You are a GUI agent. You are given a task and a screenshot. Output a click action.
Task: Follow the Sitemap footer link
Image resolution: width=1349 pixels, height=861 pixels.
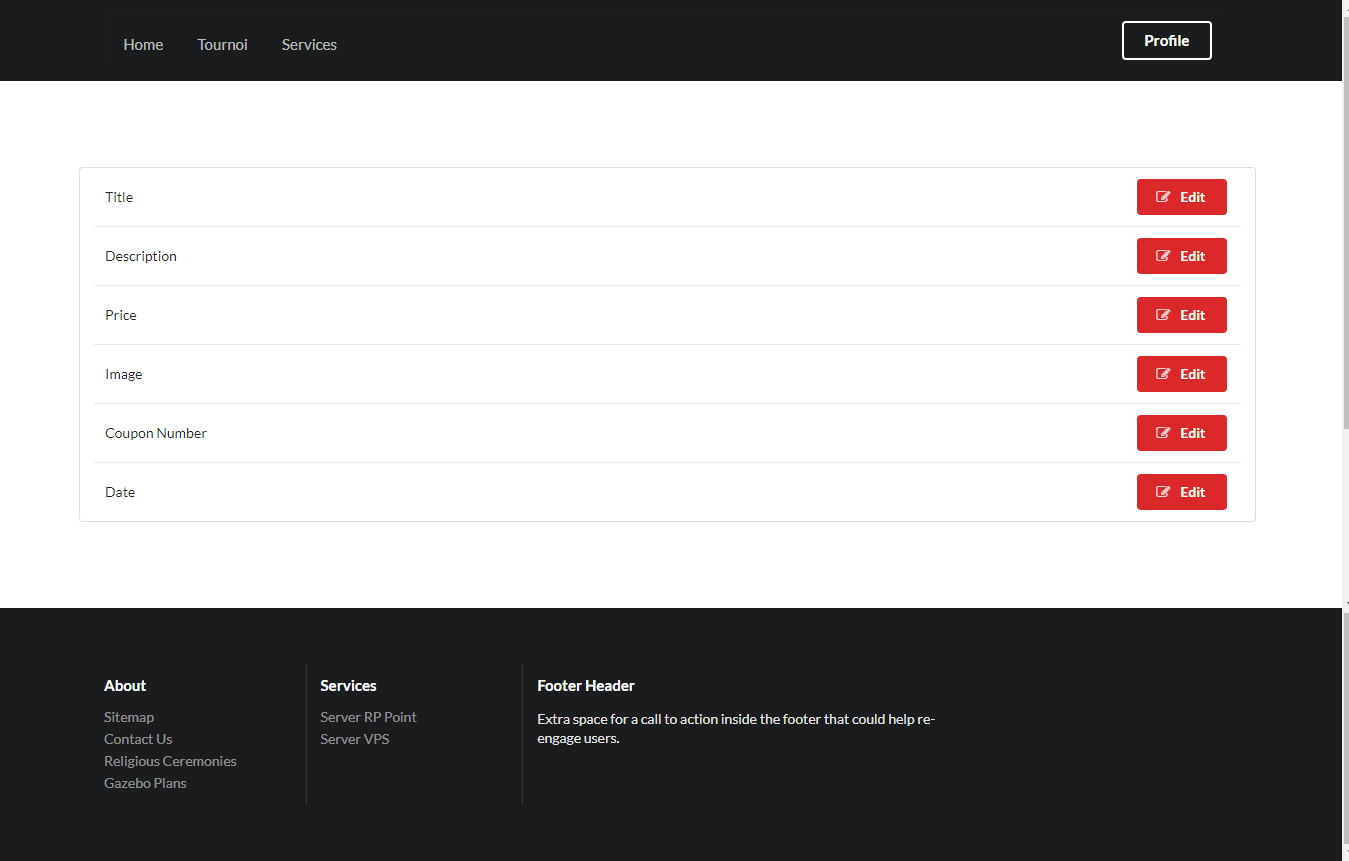click(x=129, y=717)
